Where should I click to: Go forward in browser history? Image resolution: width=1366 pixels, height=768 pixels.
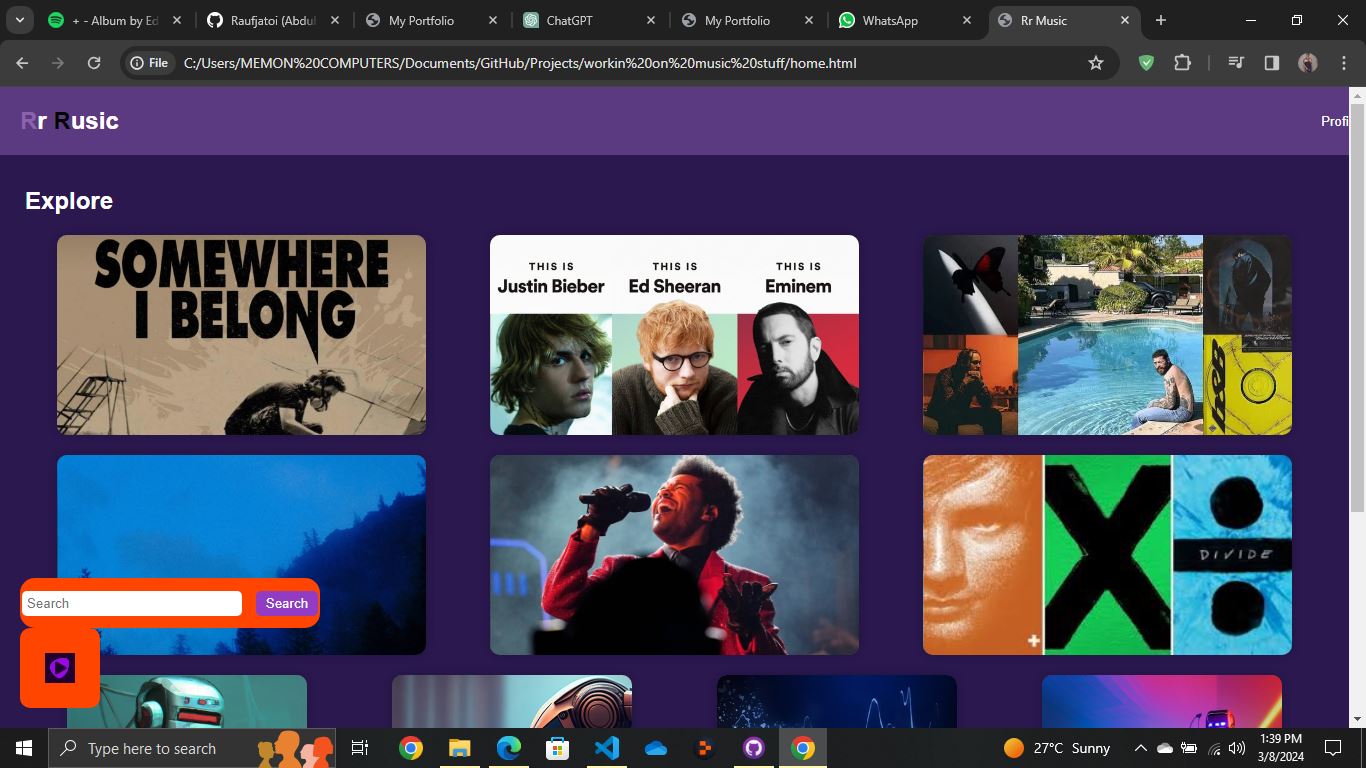pyautogui.click(x=58, y=63)
